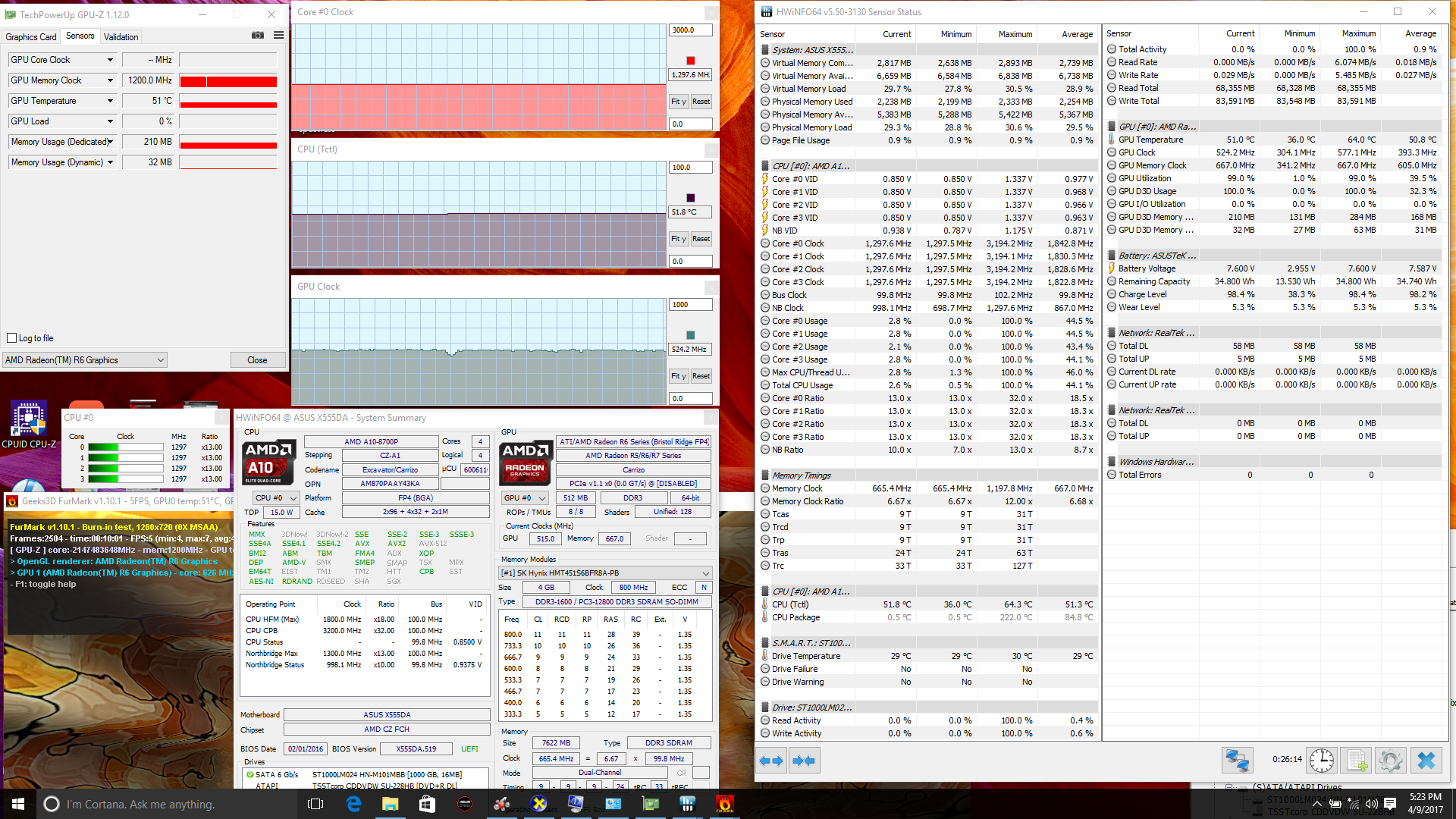The width and height of the screenshot is (1456, 819).
Task: Switch to the Sensors tab in GPU-Z
Action: (80, 36)
